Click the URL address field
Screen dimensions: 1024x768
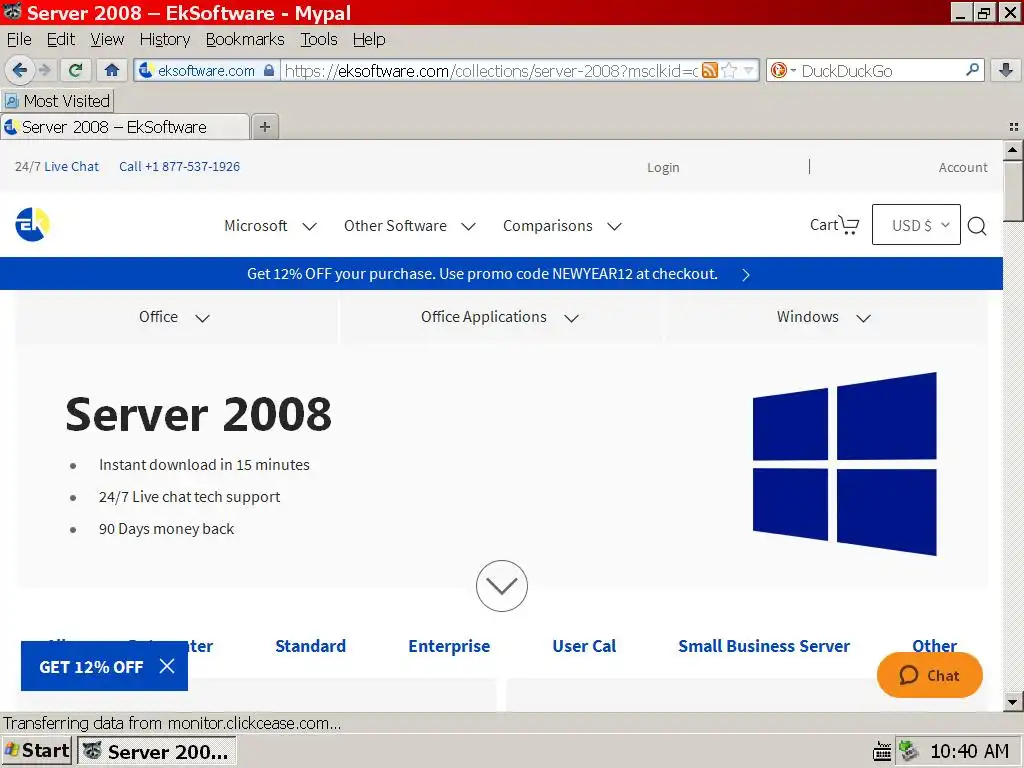click(491, 71)
